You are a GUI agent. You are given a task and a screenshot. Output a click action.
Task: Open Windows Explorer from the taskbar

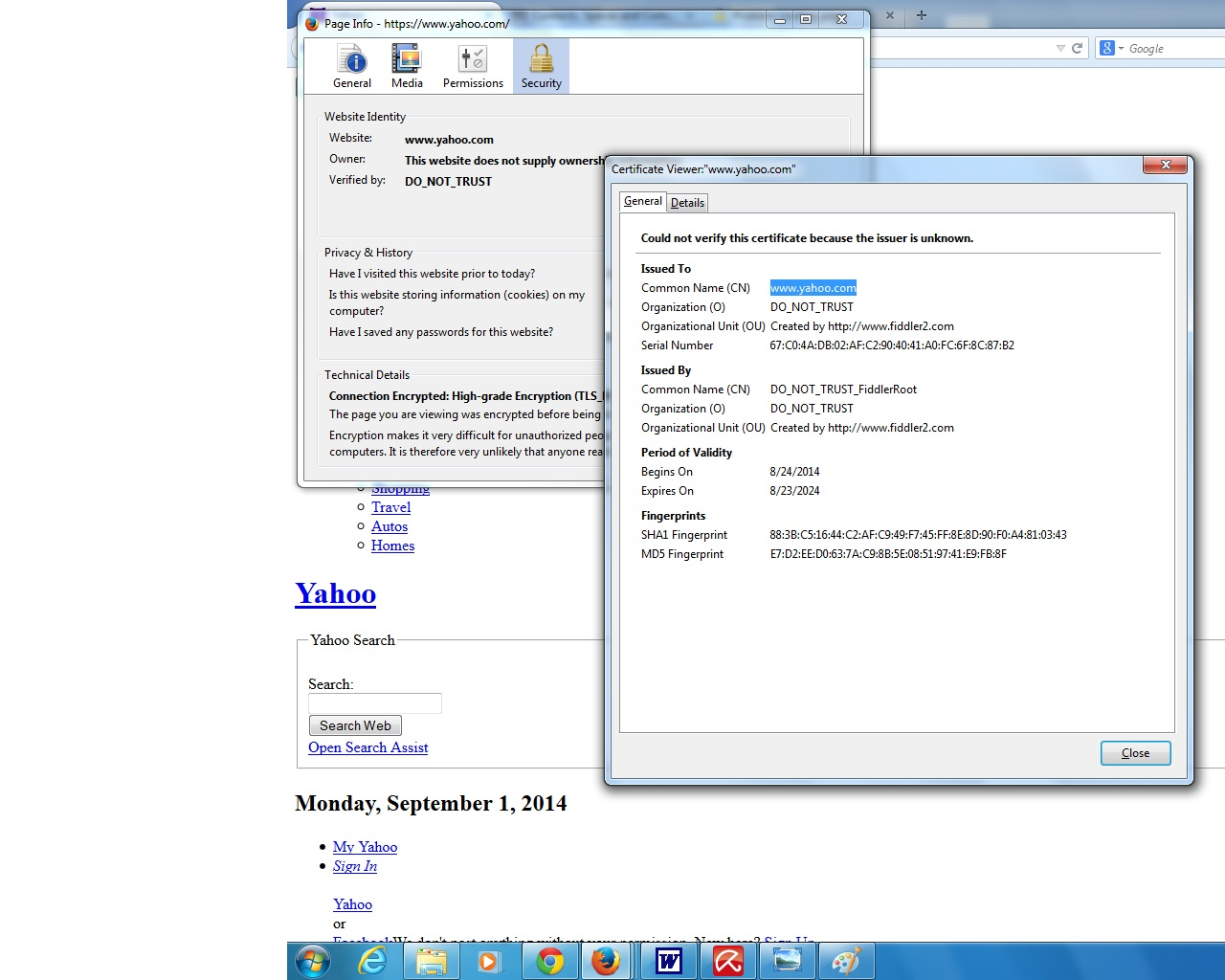tap(431, 961)
